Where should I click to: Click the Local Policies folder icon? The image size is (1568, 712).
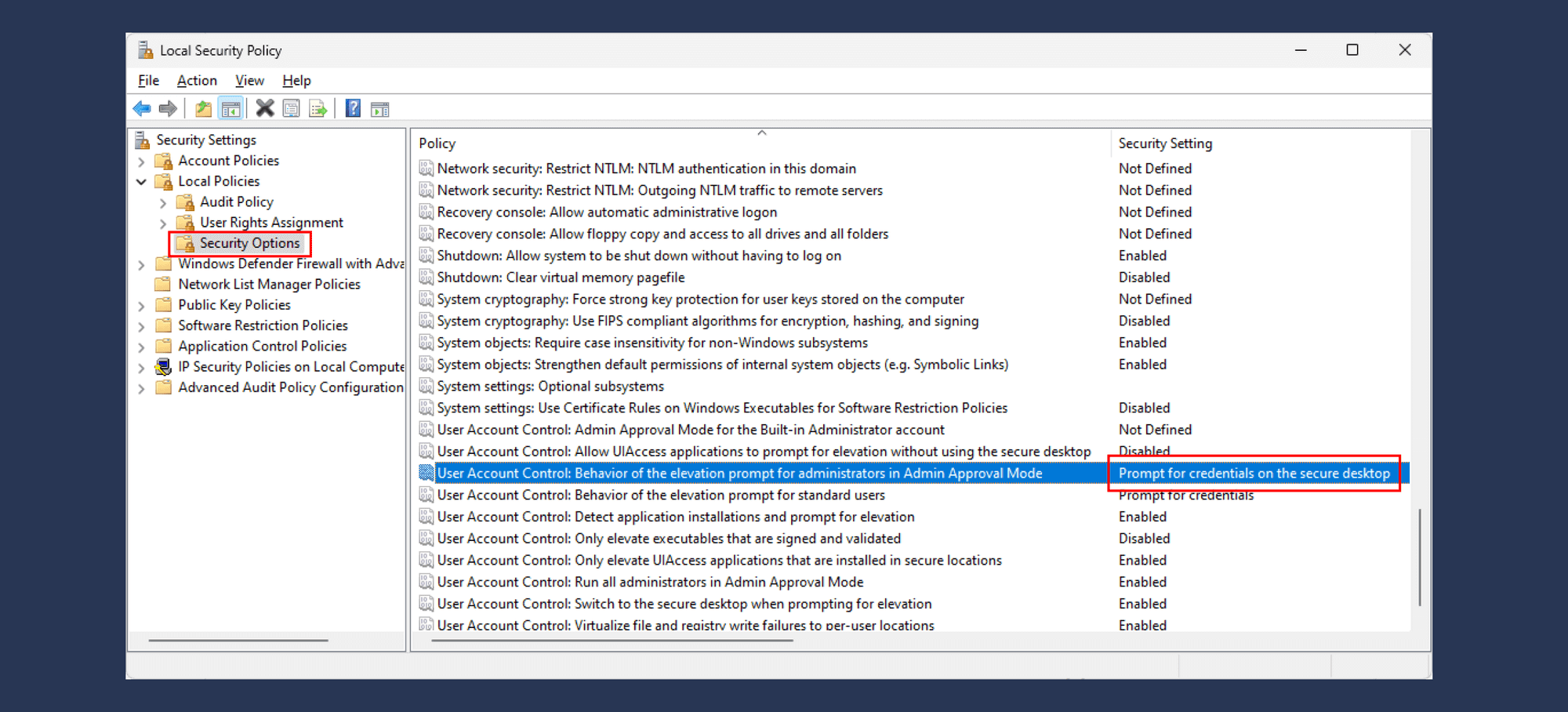(164, 181)
